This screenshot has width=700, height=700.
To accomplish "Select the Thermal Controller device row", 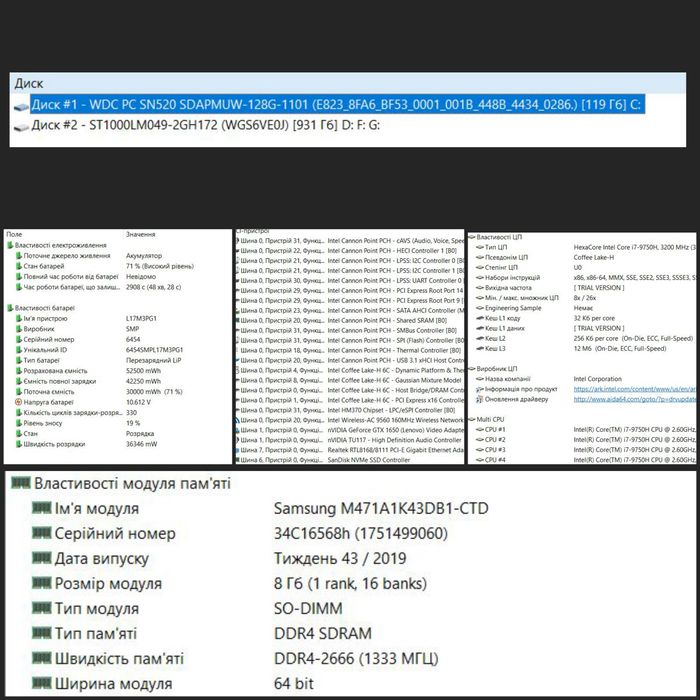I will [349, 350].
